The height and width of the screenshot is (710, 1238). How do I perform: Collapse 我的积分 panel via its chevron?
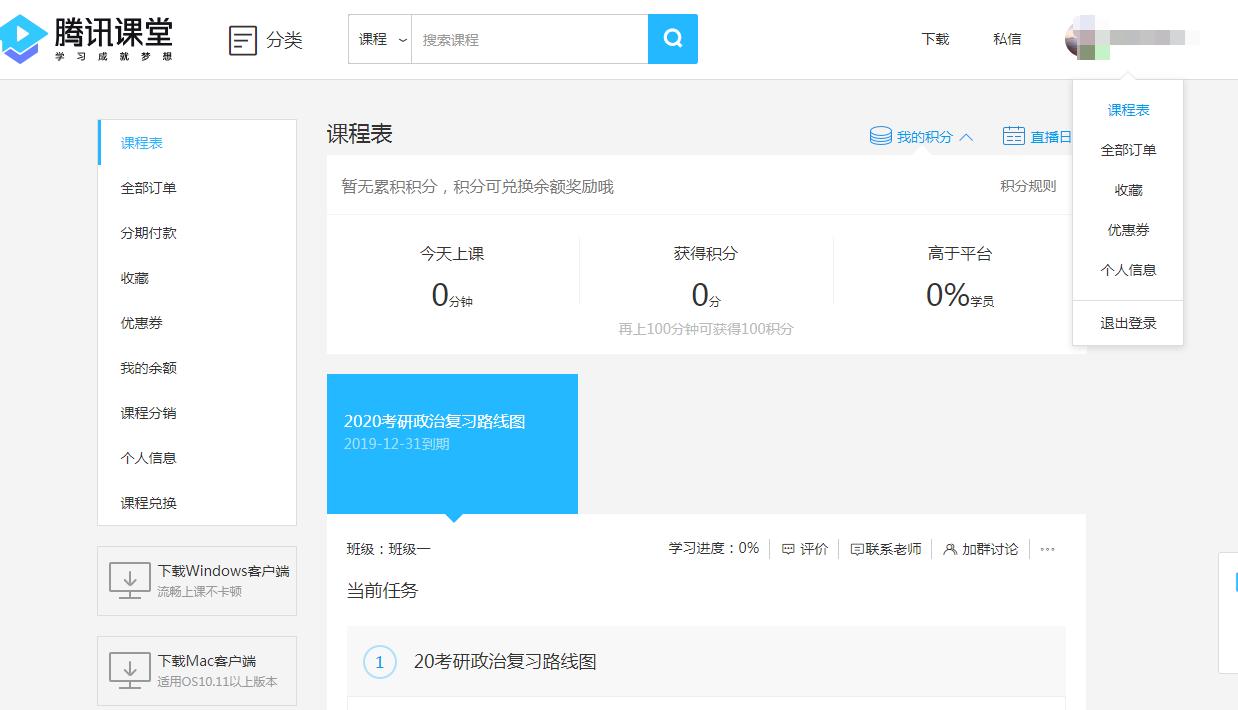(x=966, y=135)
